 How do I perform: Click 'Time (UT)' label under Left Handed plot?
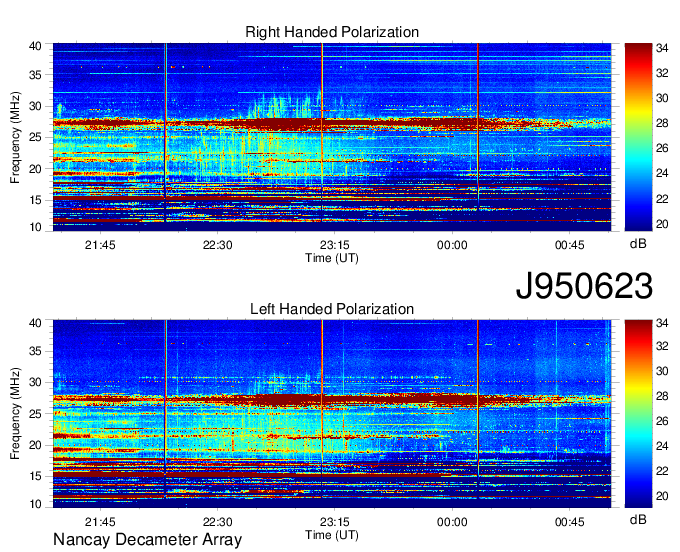(332, 535)
